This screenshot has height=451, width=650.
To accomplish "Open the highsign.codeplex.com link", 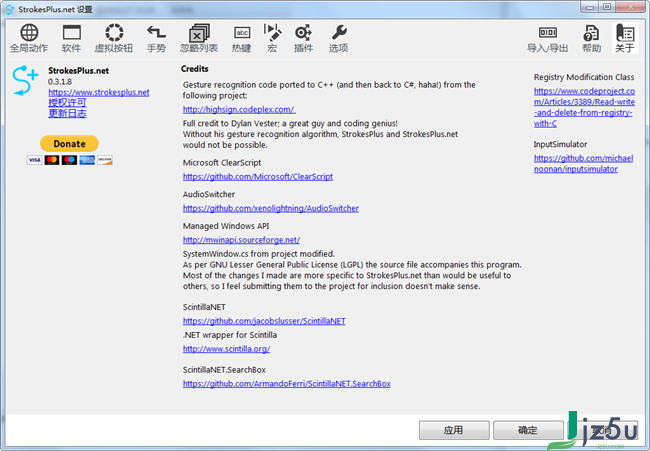I will (239, 109).
